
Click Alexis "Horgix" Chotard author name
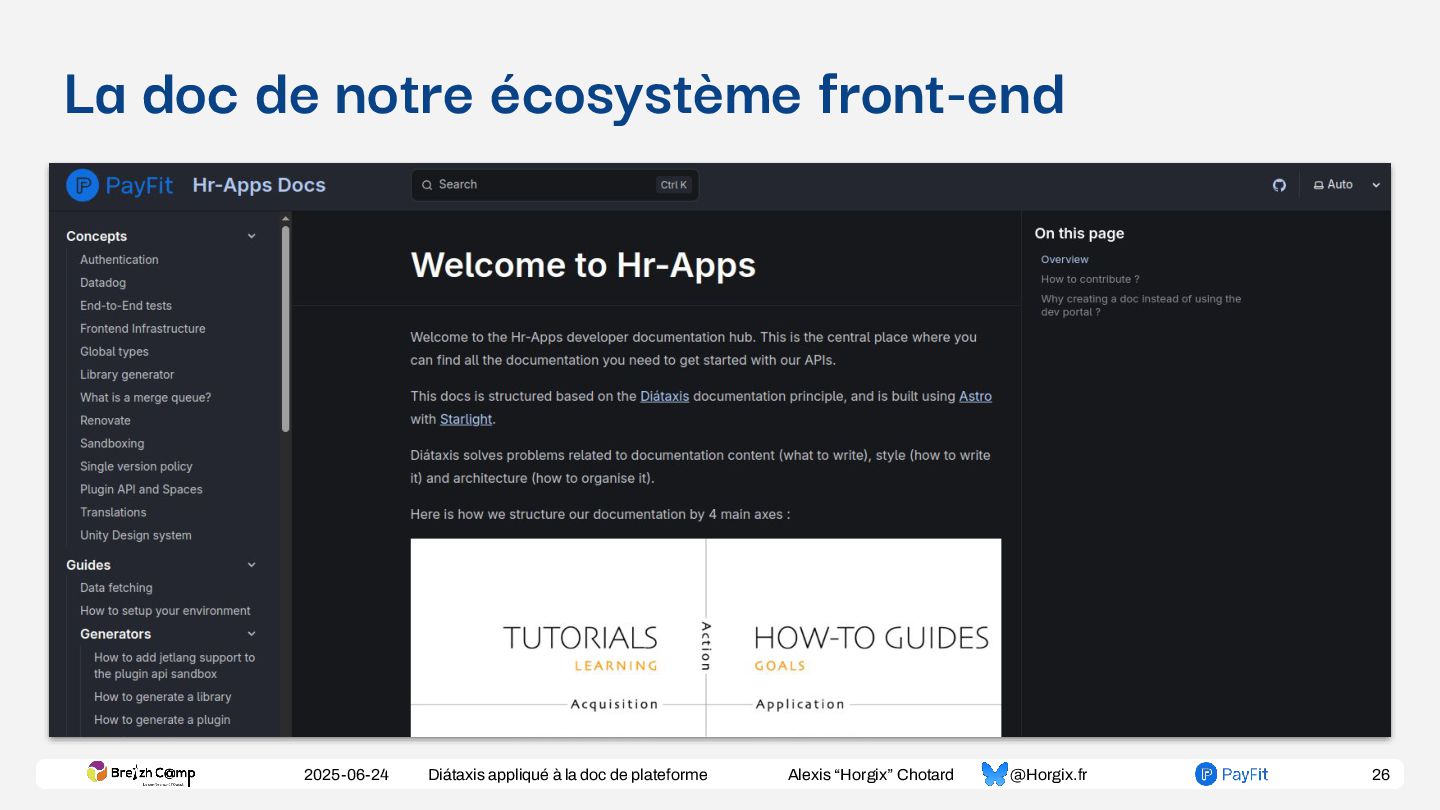click(871, 775)
